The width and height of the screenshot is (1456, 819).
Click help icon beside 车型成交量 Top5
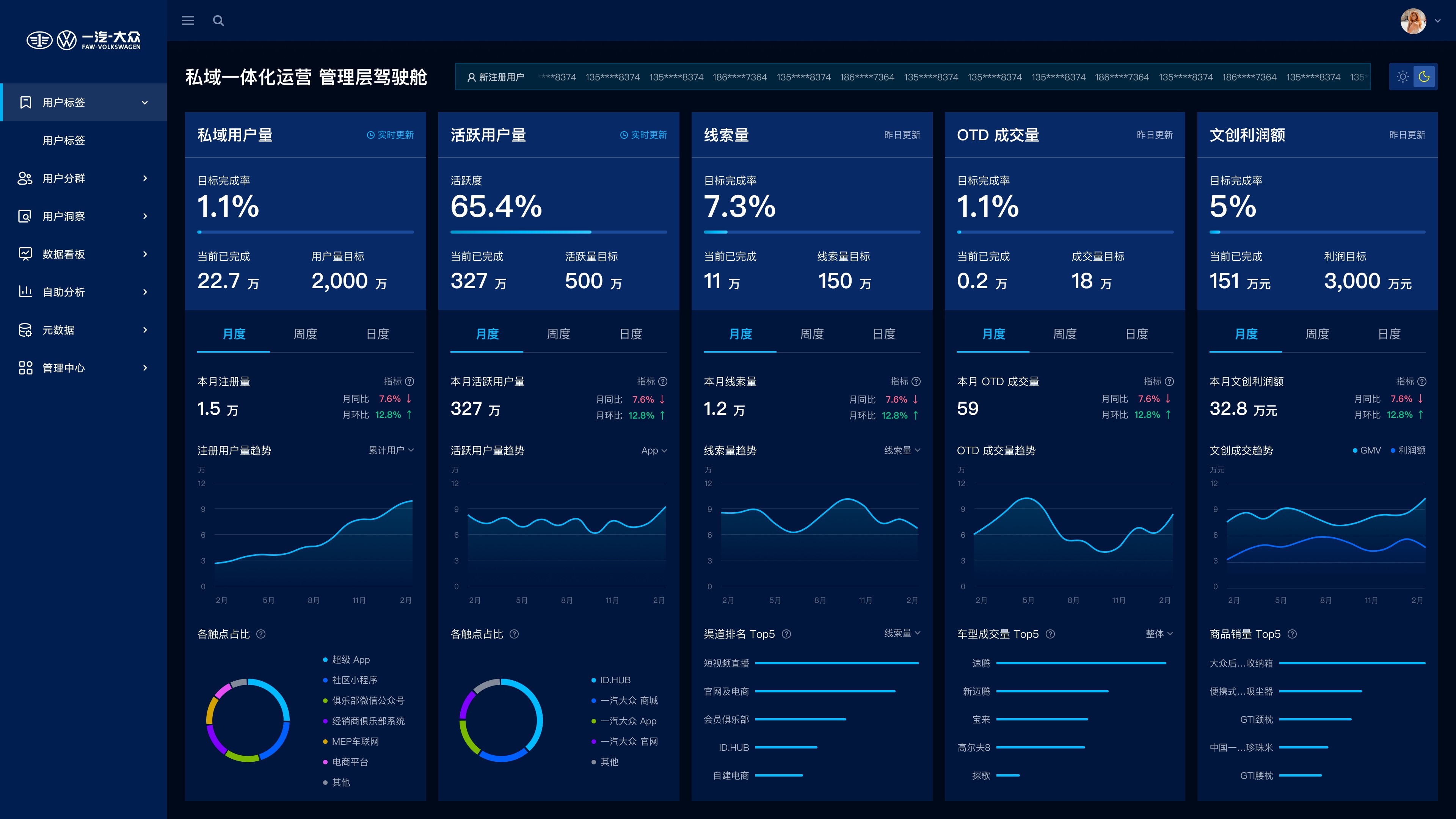pos(1050,634)
